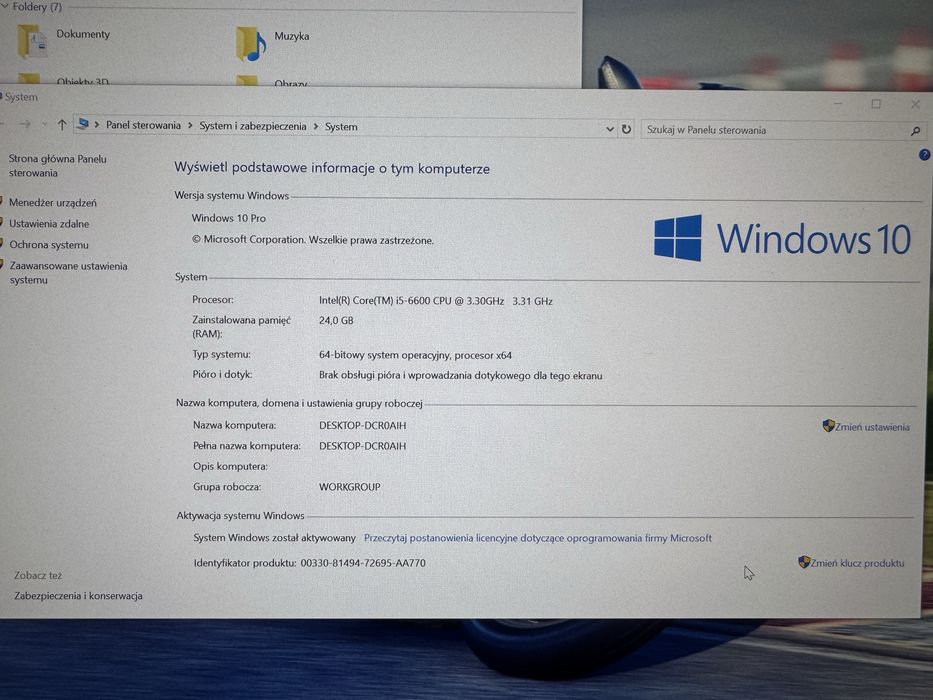Open Ochrona systemu from the sidebar

click(x=49, y=245)
